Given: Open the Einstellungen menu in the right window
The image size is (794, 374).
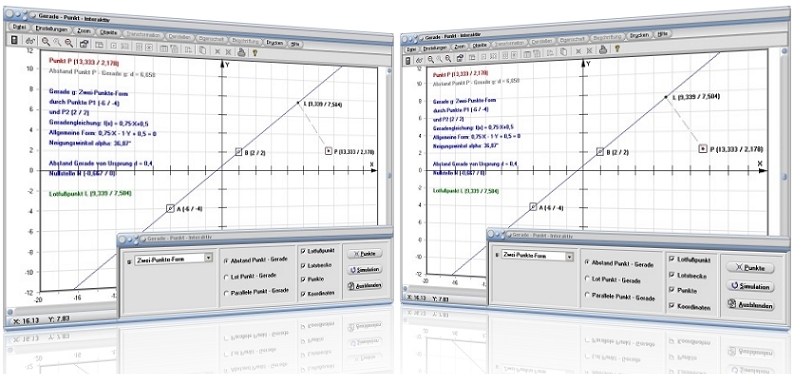Looking at the screenshot, I should pos(436,48).
